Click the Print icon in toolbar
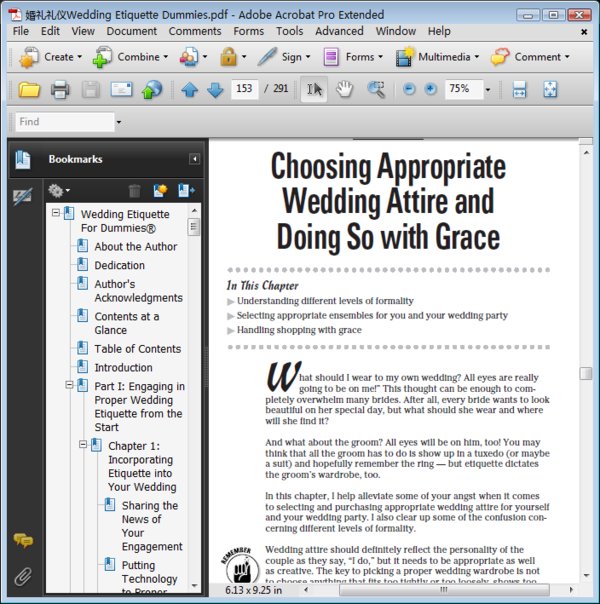The height and width of the screenshot is (604, 600). tap(60, 89)
